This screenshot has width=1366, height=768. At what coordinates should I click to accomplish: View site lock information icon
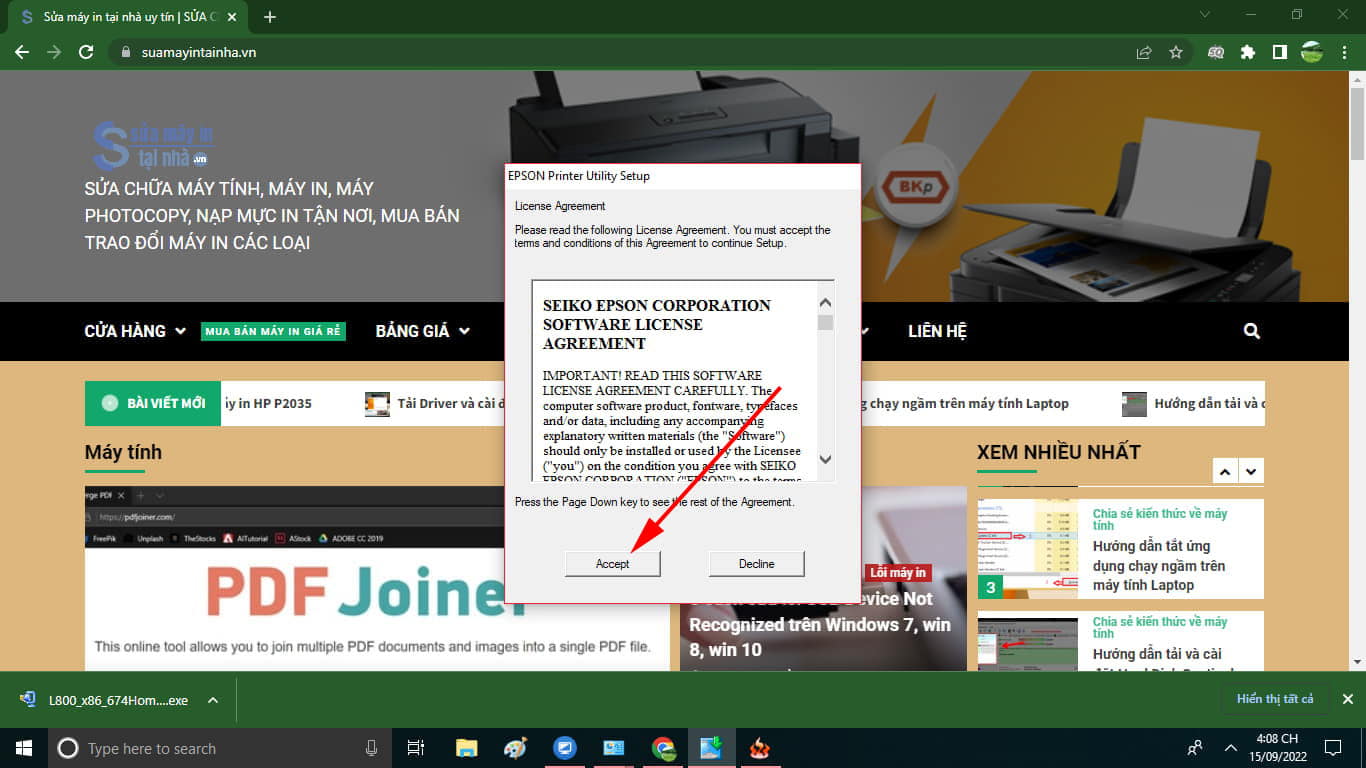click(126, 52)
